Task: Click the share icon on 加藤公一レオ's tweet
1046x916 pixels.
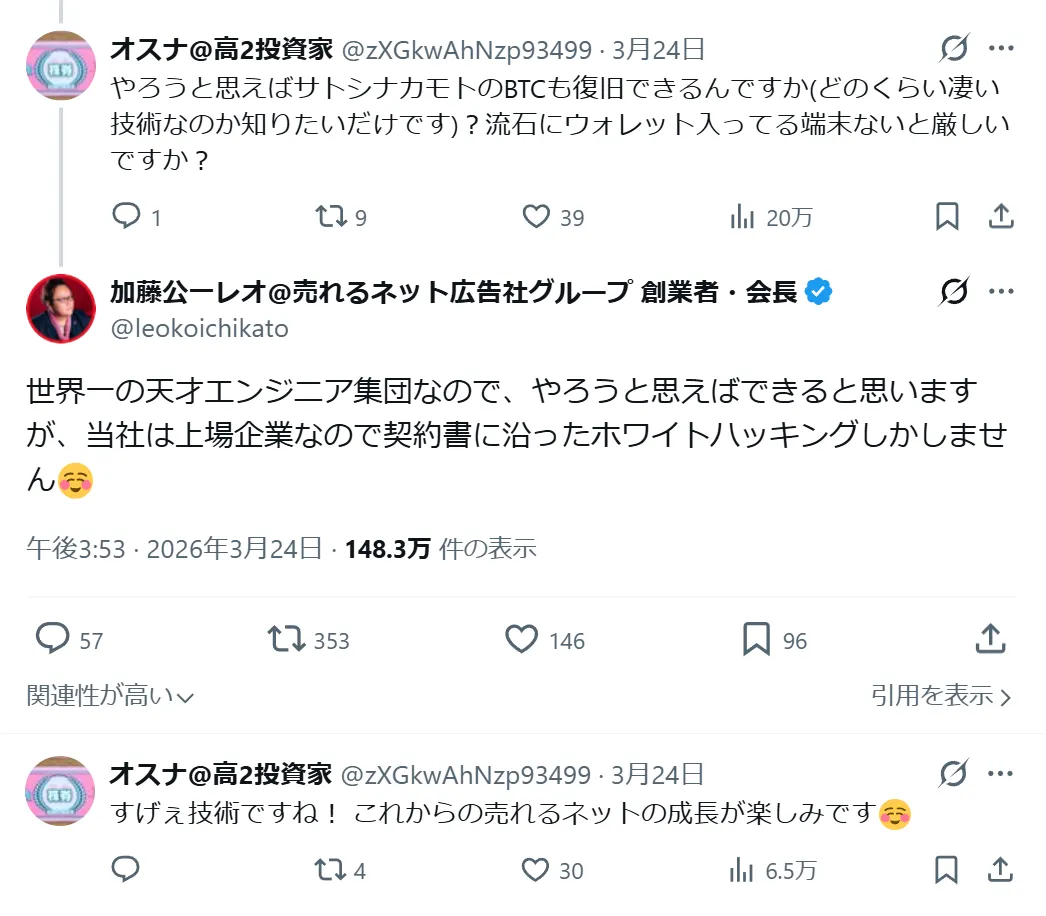Action: [991, 638]
